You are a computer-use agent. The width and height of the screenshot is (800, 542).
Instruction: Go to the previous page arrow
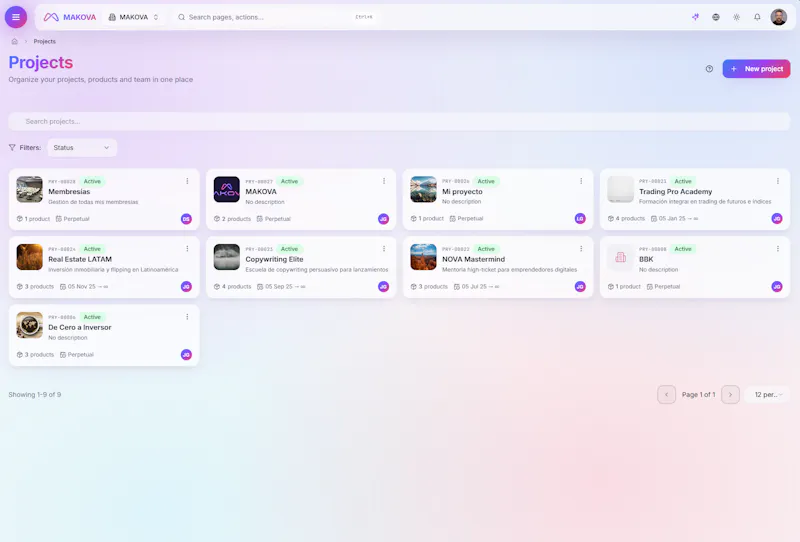(x=666, y=395)
